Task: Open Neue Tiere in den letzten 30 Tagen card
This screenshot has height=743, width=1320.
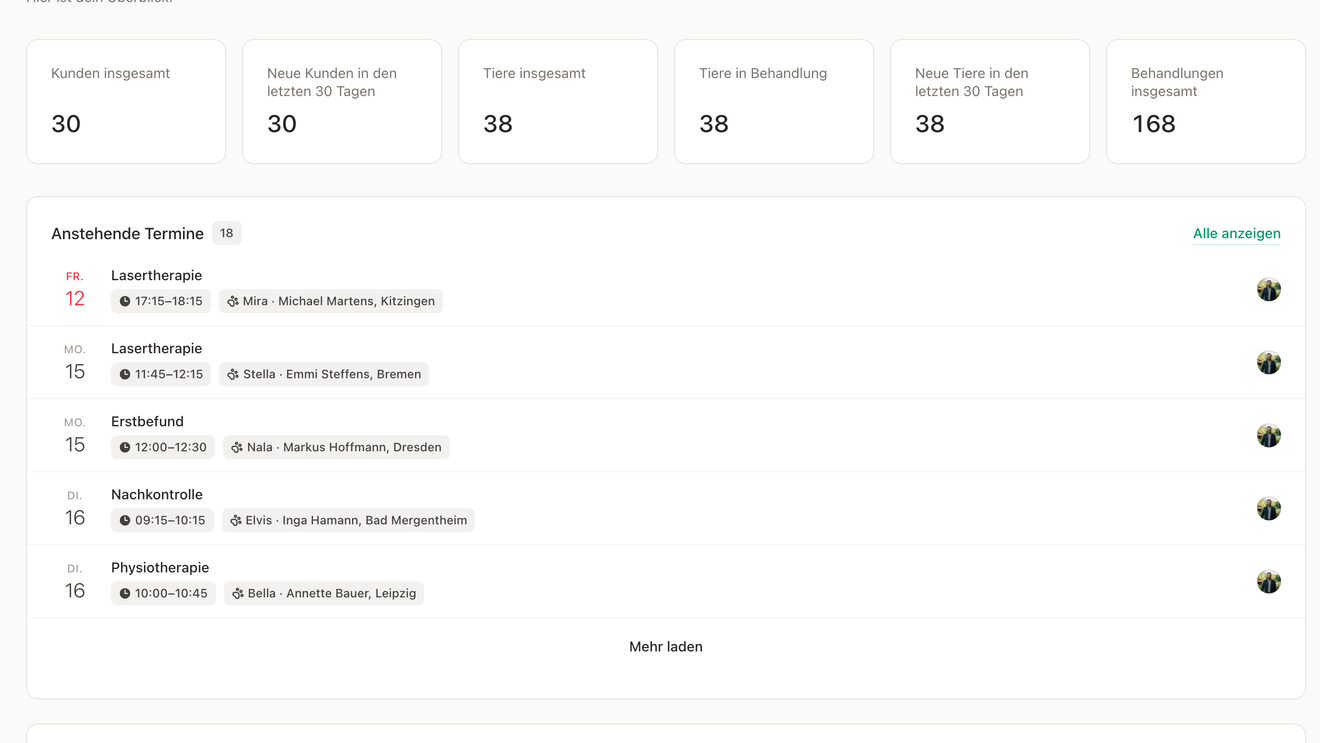Action: [x=990, y=102]
